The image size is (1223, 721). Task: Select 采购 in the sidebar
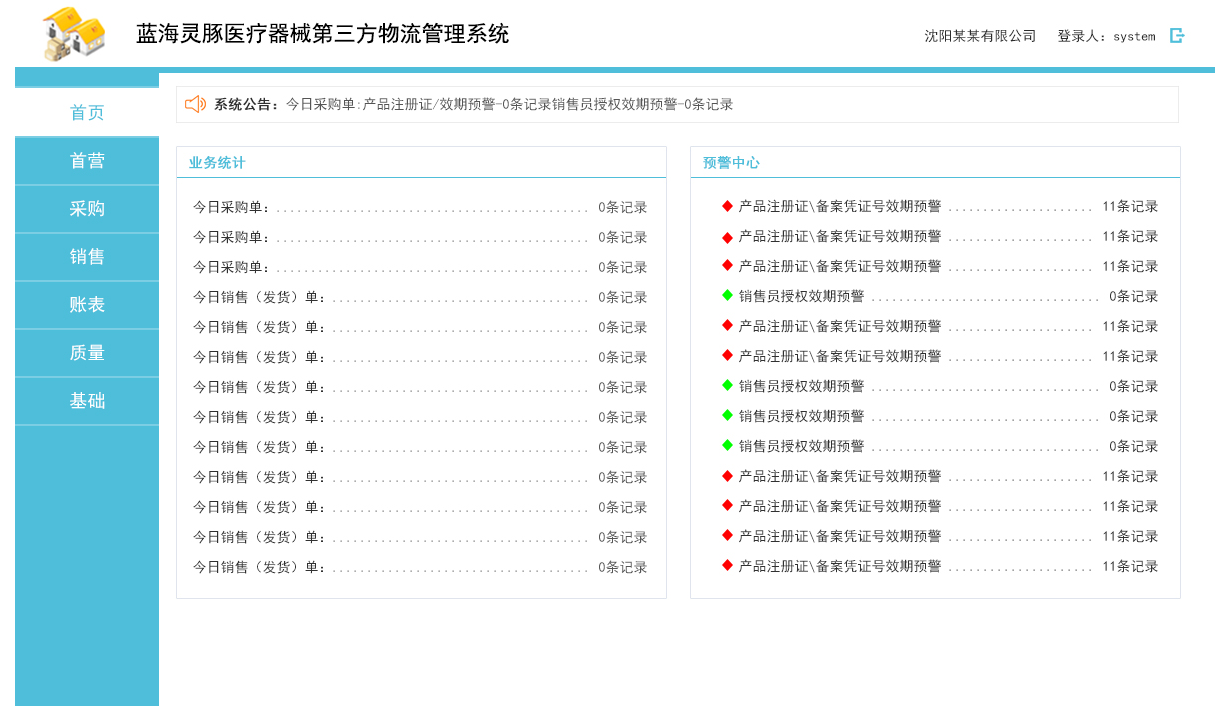(x=87, y=209)
